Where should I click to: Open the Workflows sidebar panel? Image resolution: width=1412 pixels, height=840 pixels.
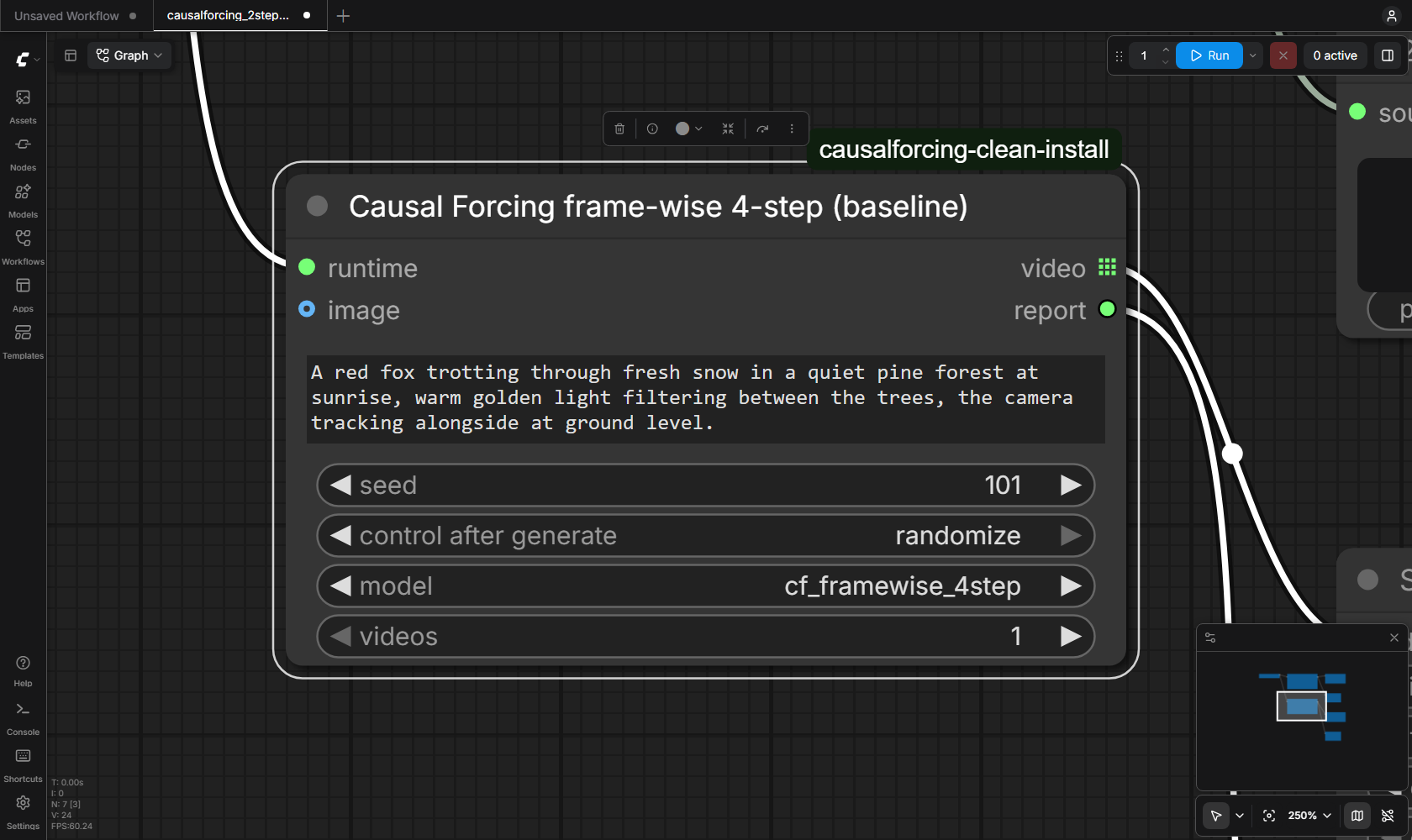tap(23, 247)
